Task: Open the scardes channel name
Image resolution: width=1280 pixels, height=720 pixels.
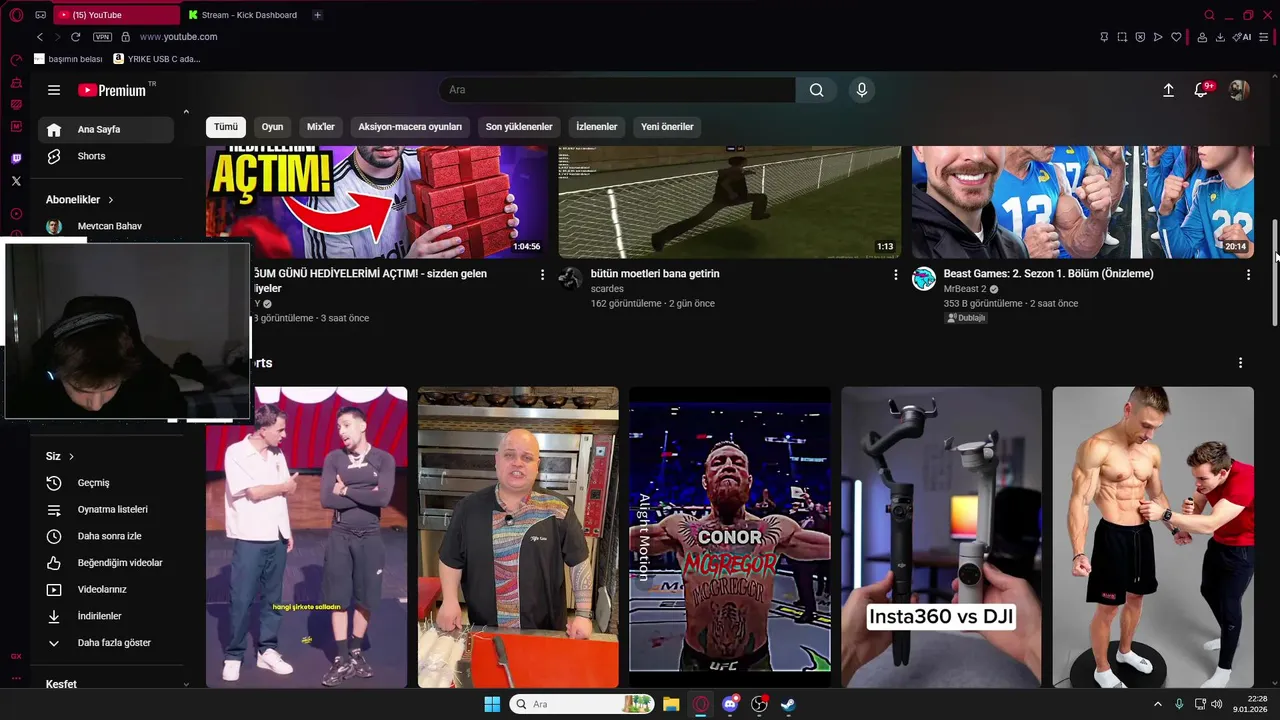Action: (607, 289)
